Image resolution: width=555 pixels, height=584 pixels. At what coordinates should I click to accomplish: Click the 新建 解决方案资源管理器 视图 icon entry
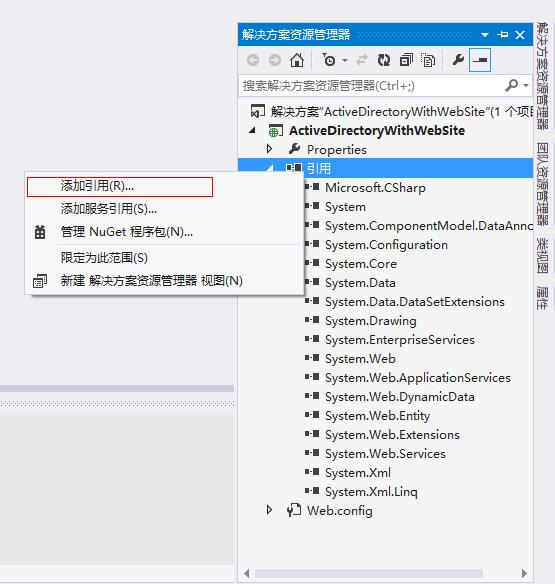(152, 281)
